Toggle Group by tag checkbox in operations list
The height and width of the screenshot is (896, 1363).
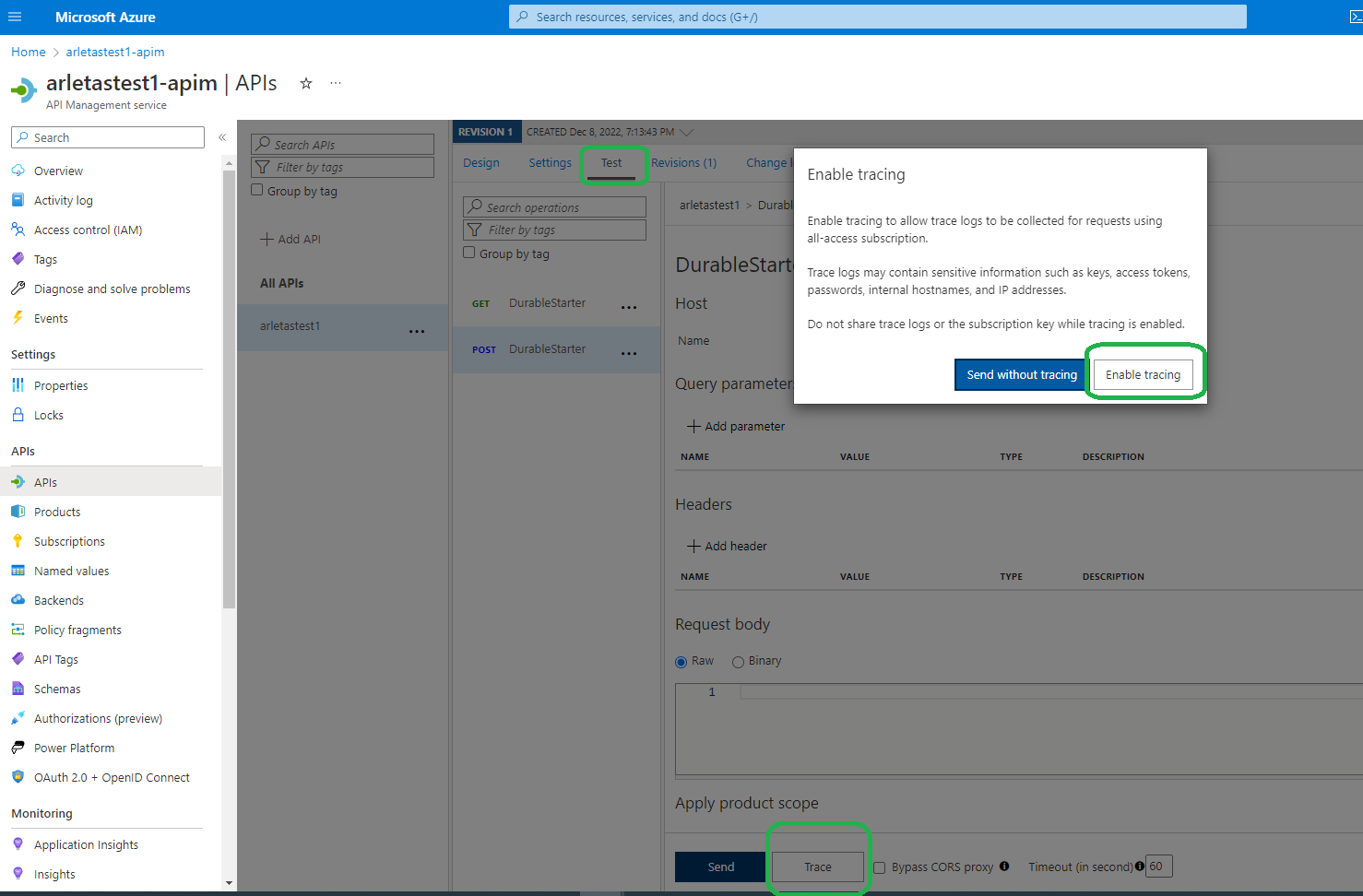click(x=469, y=253)
